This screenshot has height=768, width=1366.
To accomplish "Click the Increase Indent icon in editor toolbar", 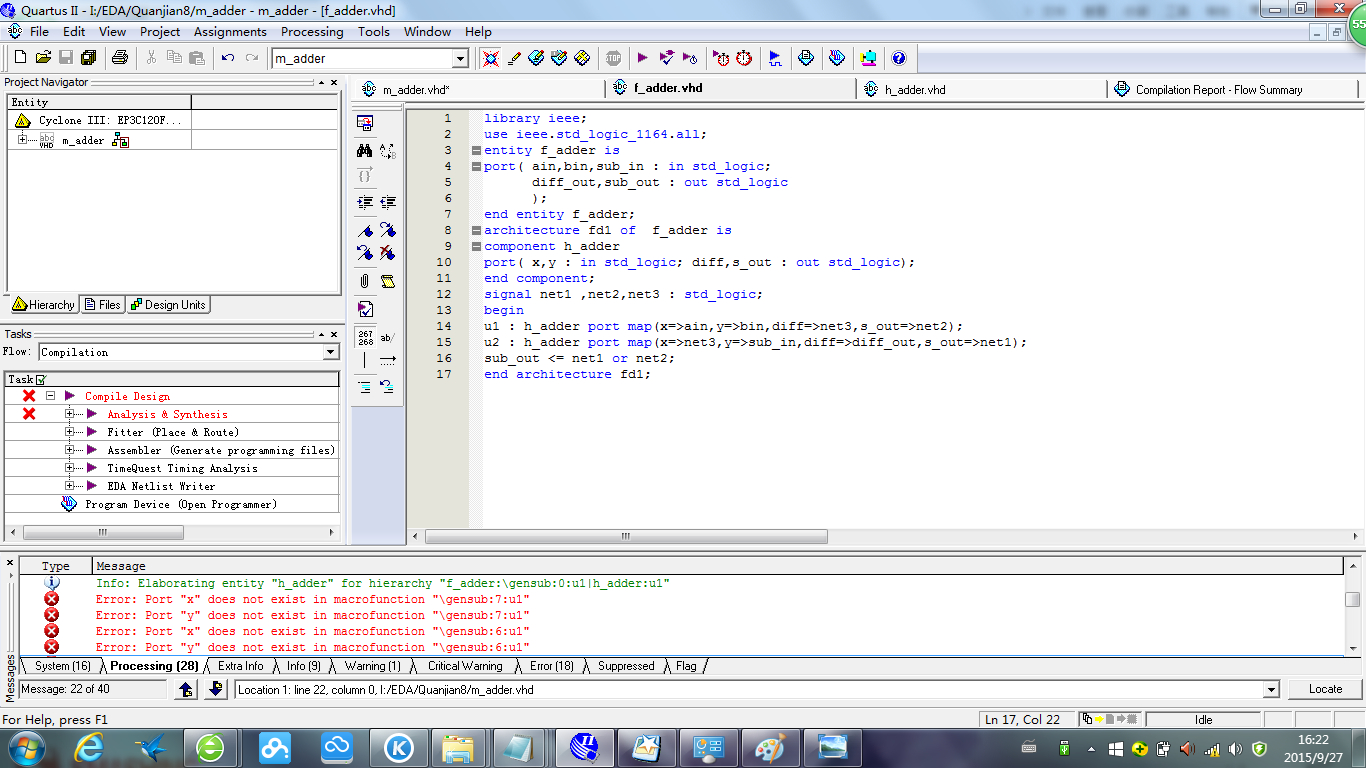I will [x=365, y=202].
